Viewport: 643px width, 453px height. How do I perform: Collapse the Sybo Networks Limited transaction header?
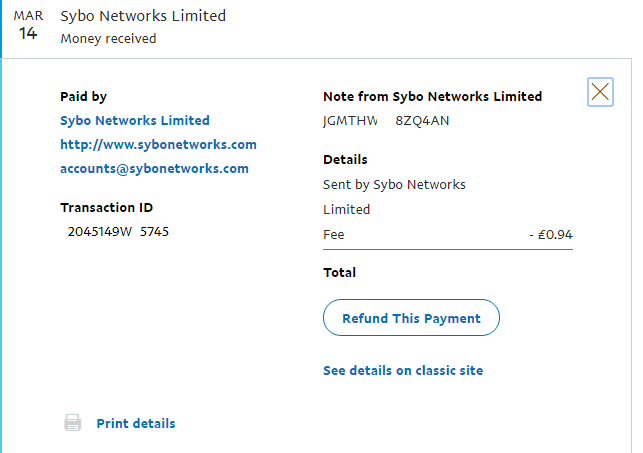(x=143, y=16)
